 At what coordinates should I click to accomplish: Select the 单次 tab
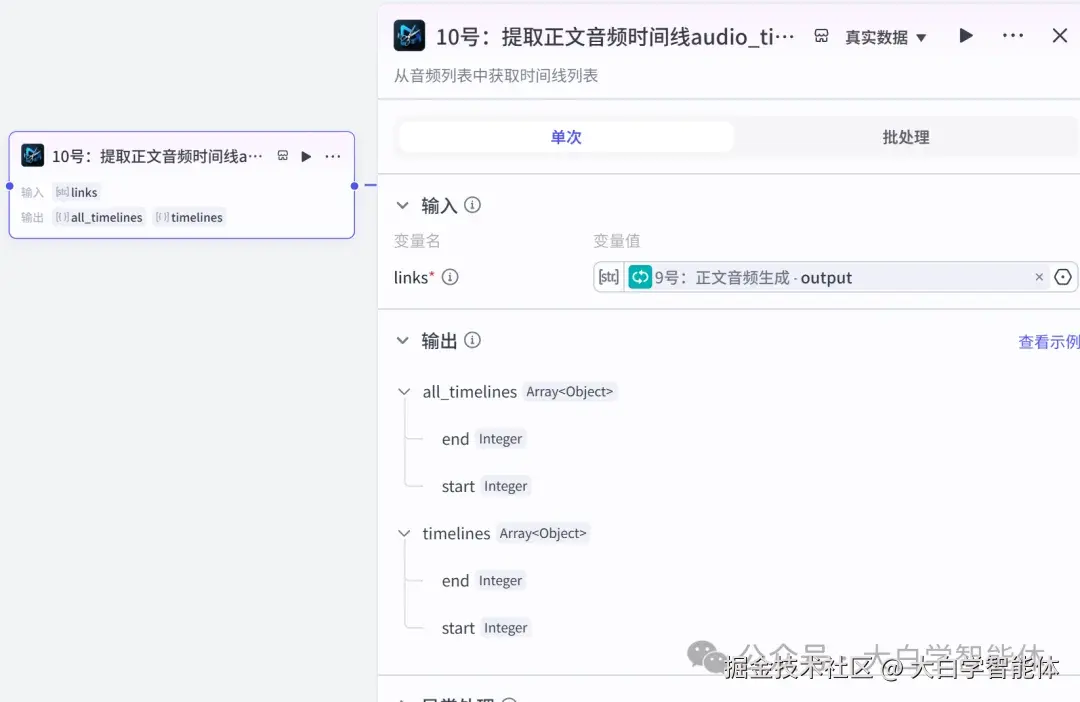pos(565,138)
